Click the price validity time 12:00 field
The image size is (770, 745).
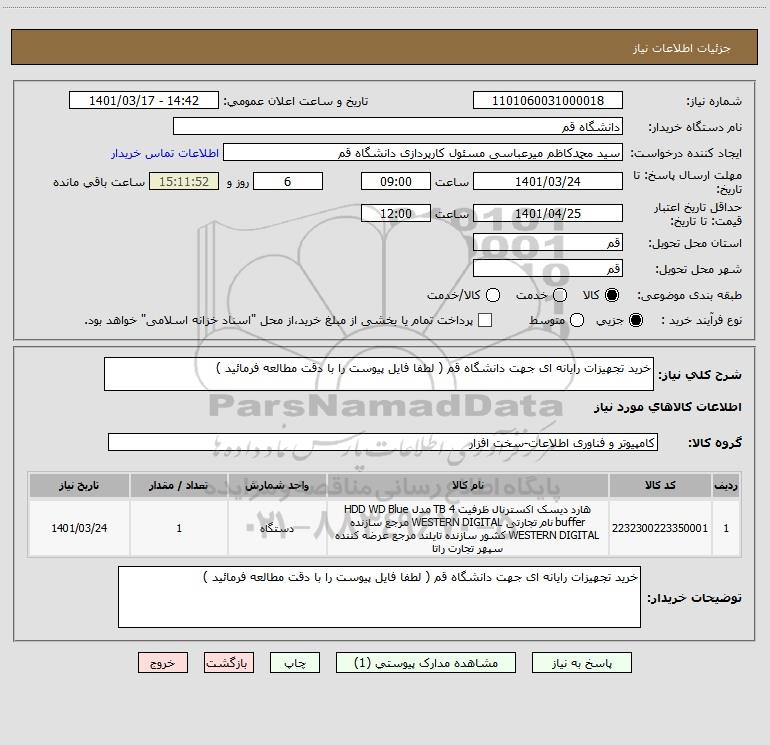click(x=396, y=213)
